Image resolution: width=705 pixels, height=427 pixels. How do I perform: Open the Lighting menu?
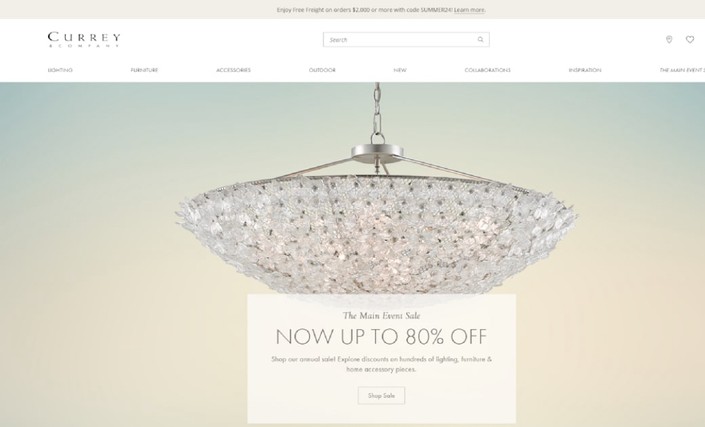coord(60,70)
